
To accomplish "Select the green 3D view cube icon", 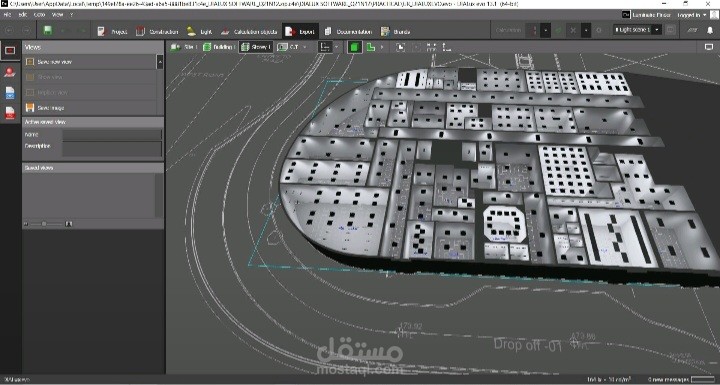I will (x=354, y=47).
